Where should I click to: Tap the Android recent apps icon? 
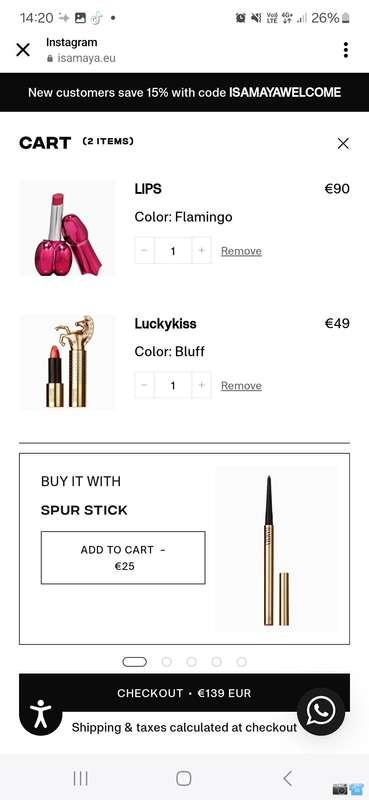[x=81, y=778]
